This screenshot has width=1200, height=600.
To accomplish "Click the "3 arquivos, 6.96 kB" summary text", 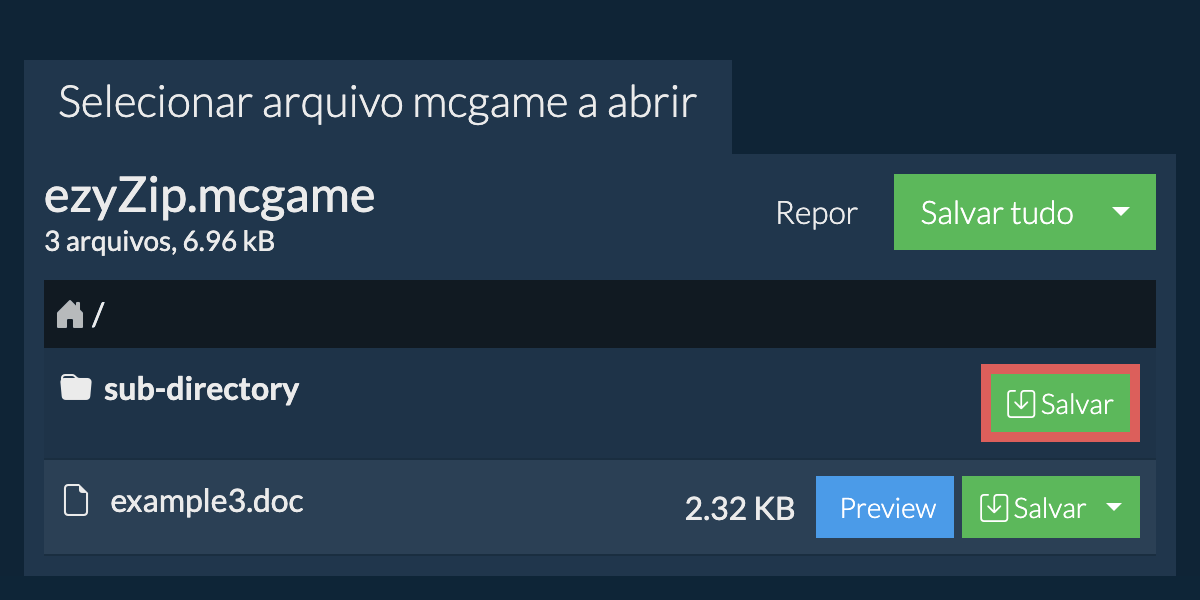I will click(x=160, y=241).
